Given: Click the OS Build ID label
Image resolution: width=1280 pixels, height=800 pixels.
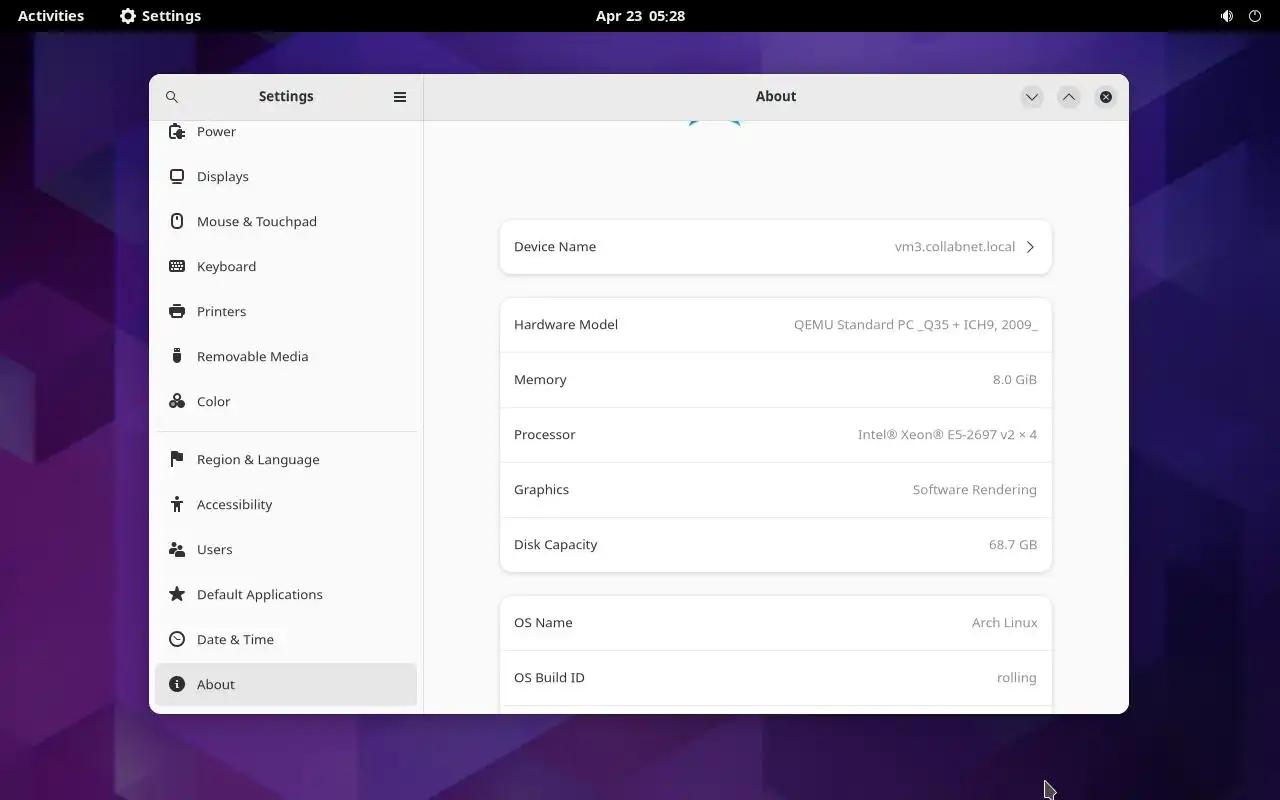Looking at the screenshot, I should 549,678.
